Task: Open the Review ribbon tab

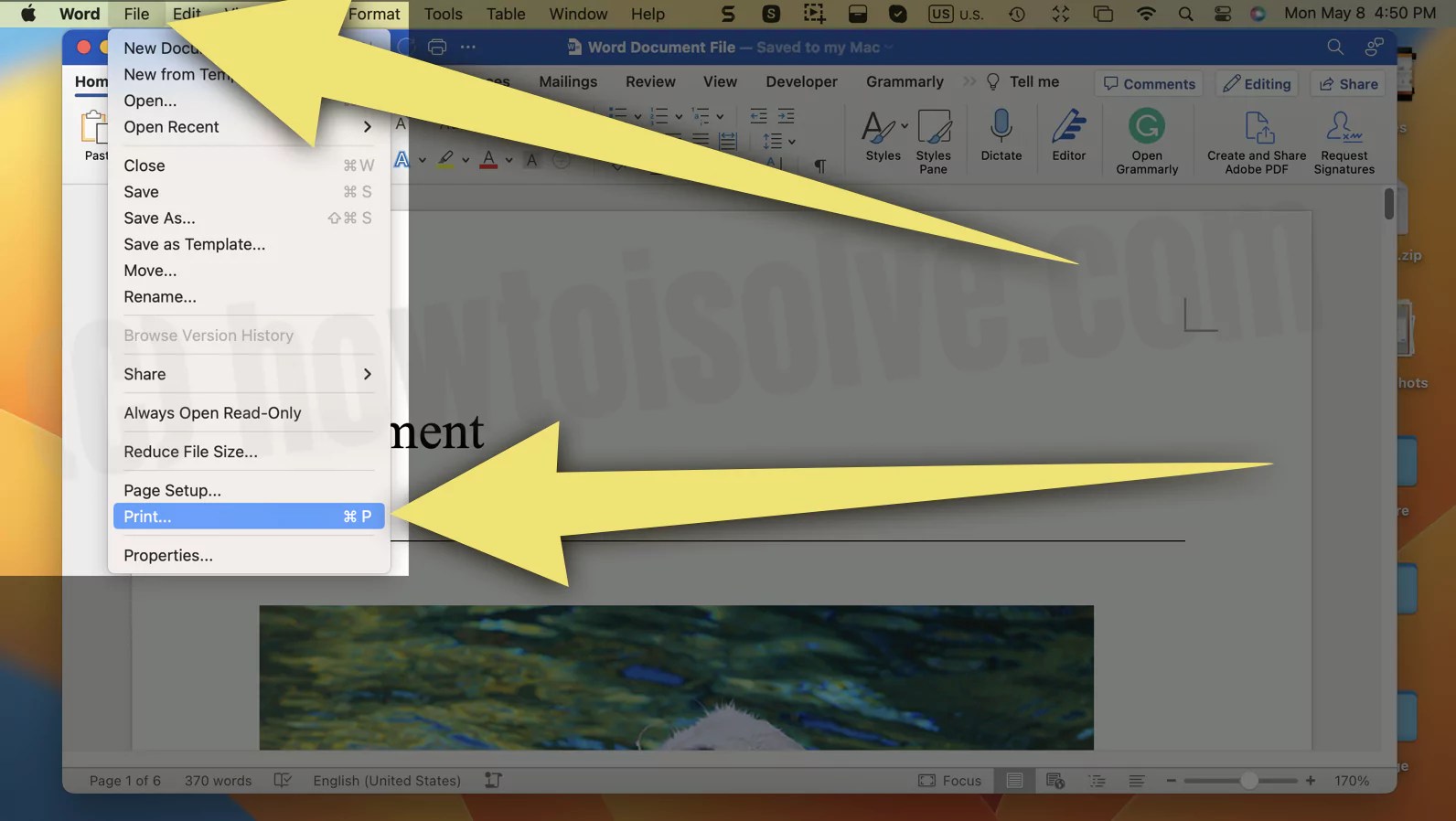Action: (x=650, y=81)
